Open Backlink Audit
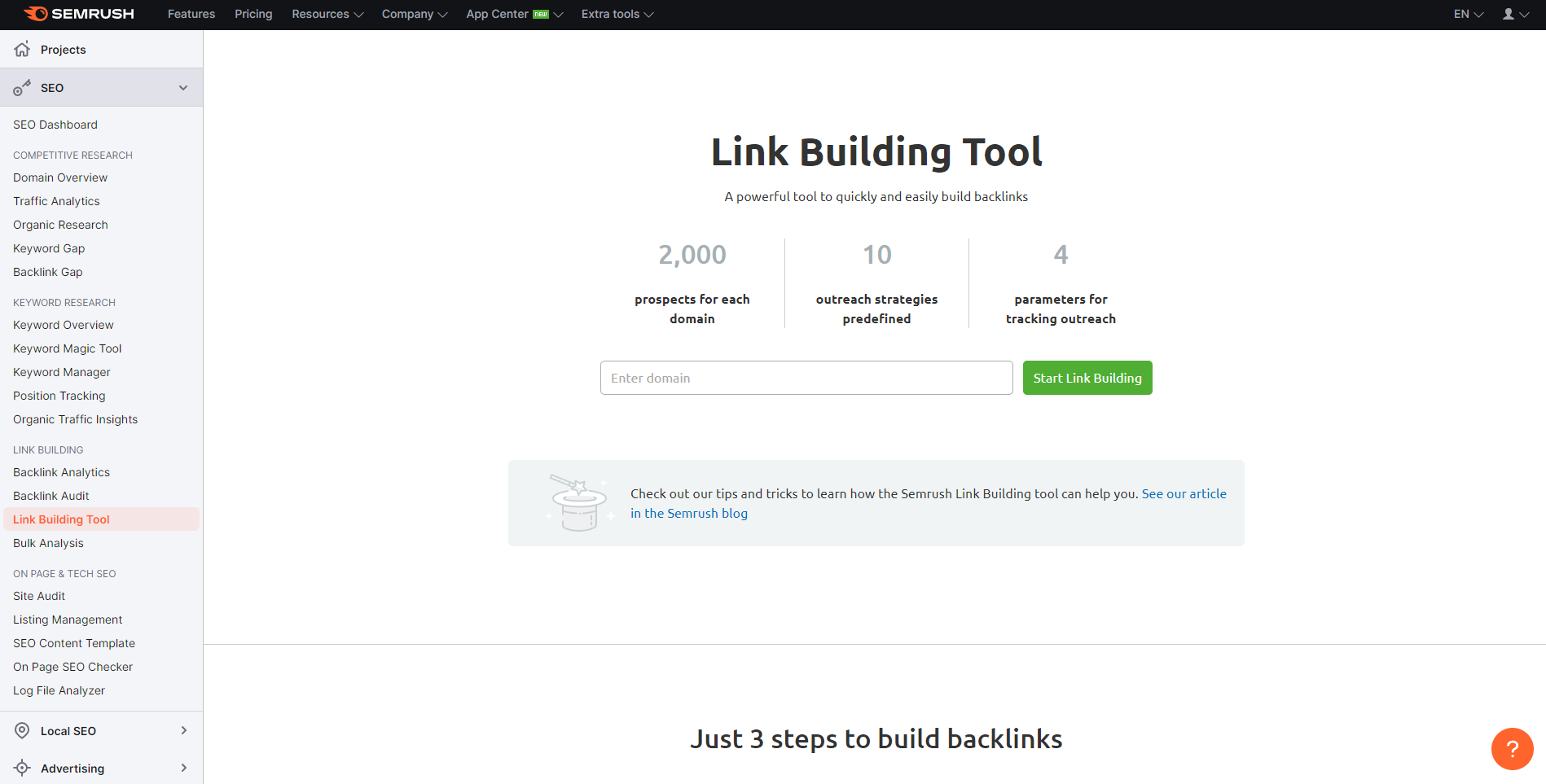Image resolution: width=1546 pixels, height=784 pixels. pyautogui.click(x=51, y=496)
